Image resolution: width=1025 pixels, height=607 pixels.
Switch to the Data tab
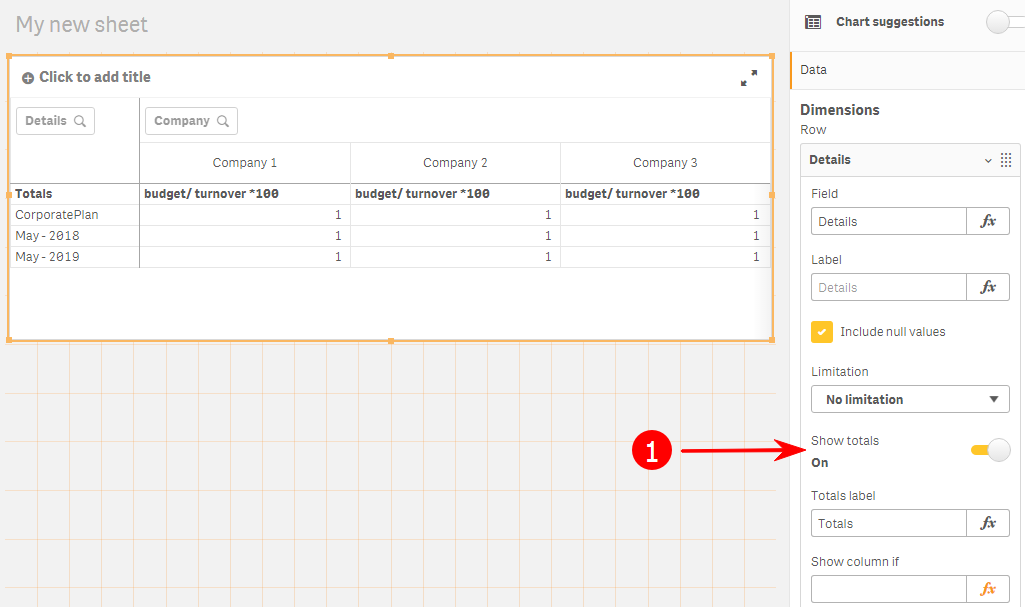814,70
